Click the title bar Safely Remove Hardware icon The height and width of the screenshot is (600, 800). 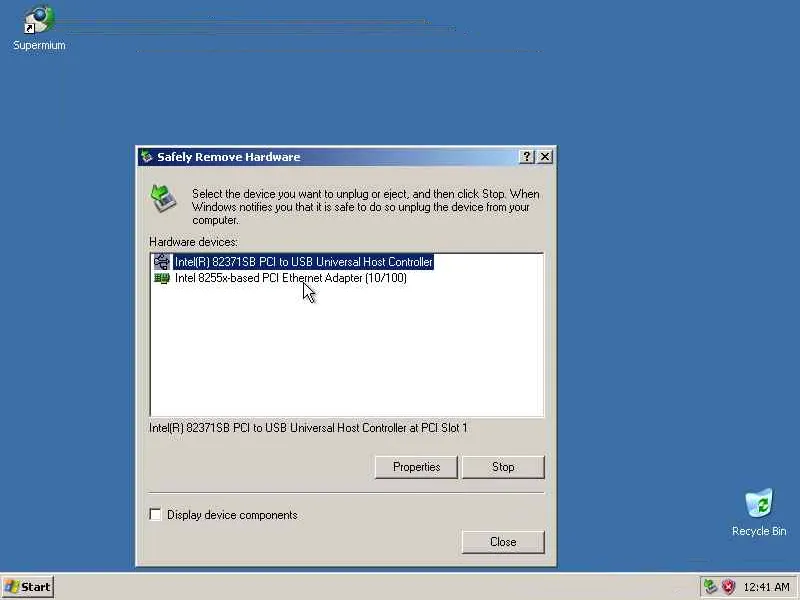click(x=147, y=157)
